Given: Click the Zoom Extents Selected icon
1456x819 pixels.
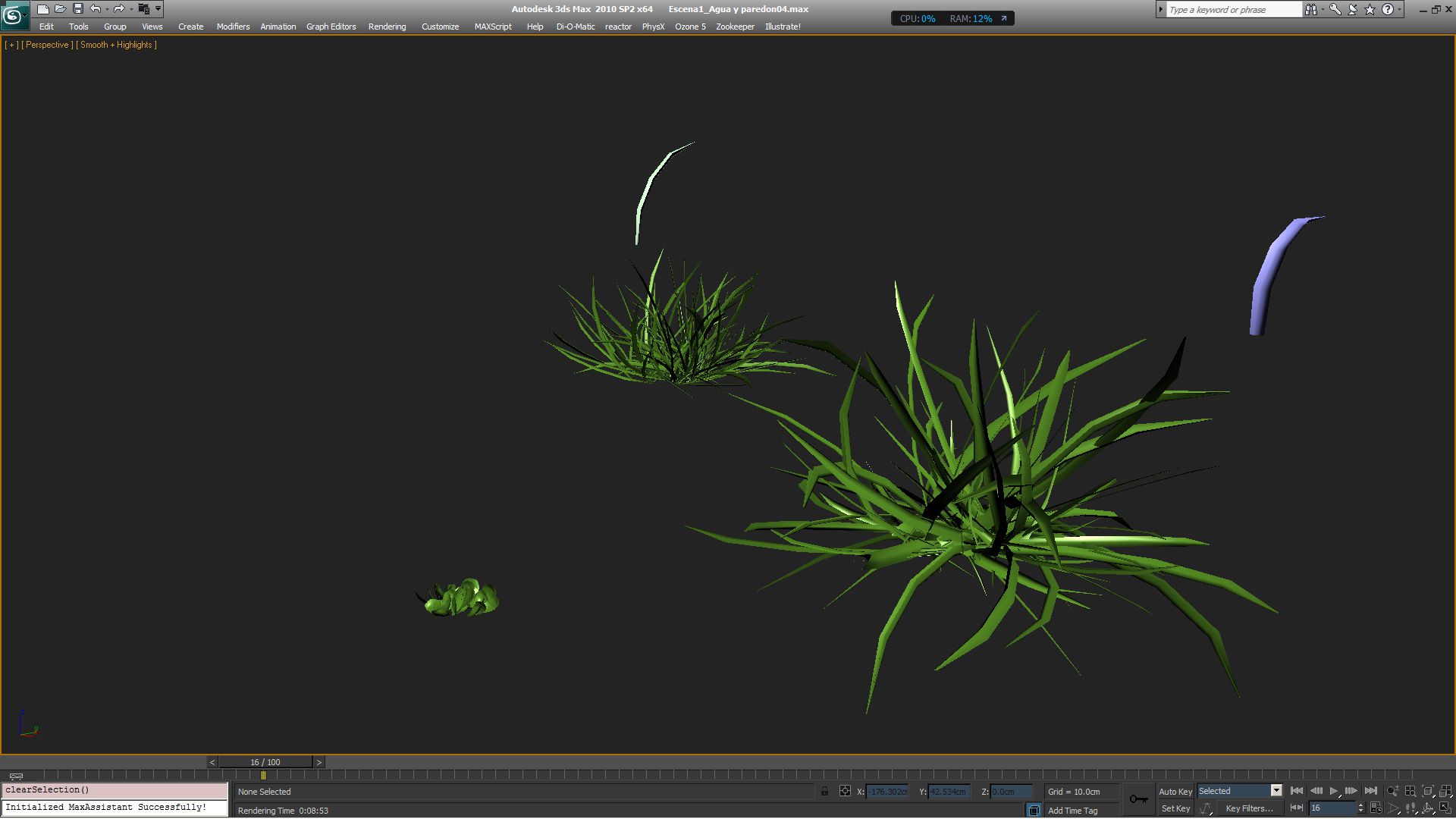Looking at the screenshot, I should (1427, 791).
